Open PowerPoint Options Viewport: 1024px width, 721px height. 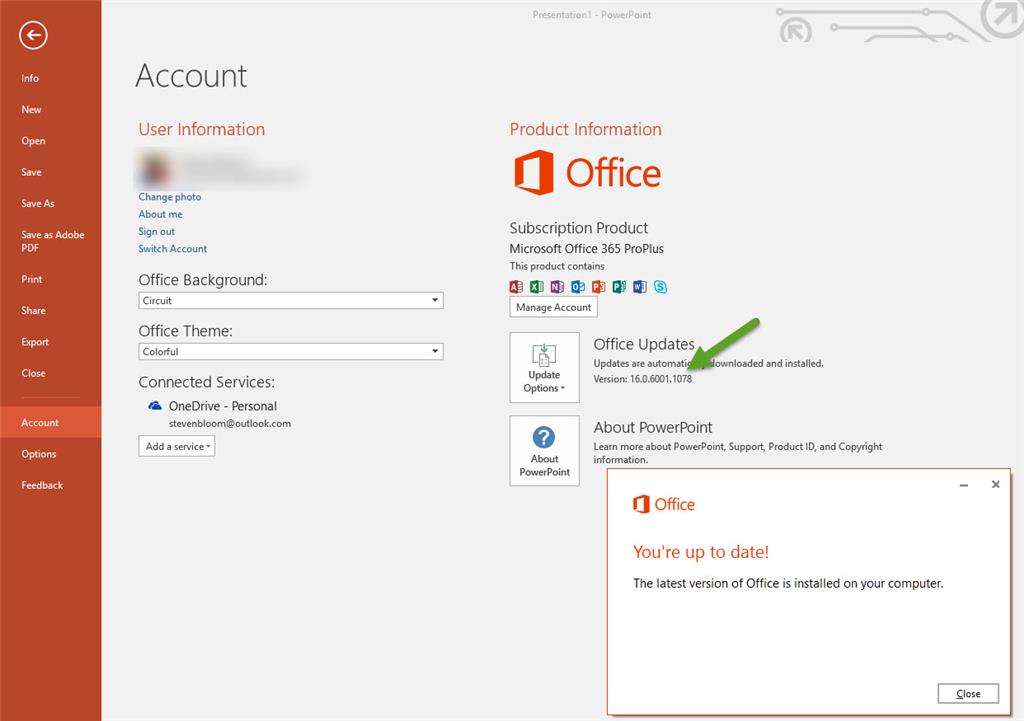[x=39, y=454]
